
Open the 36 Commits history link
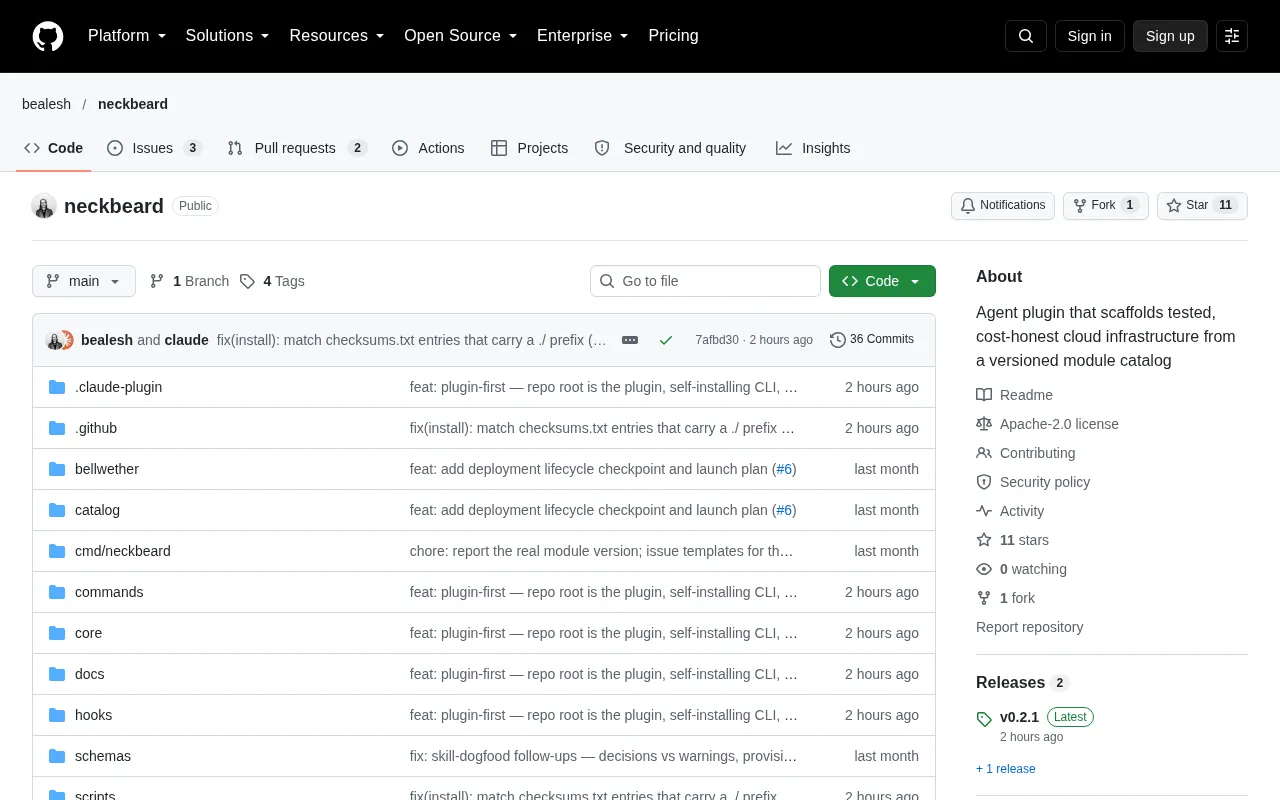(x=872, y=340)
